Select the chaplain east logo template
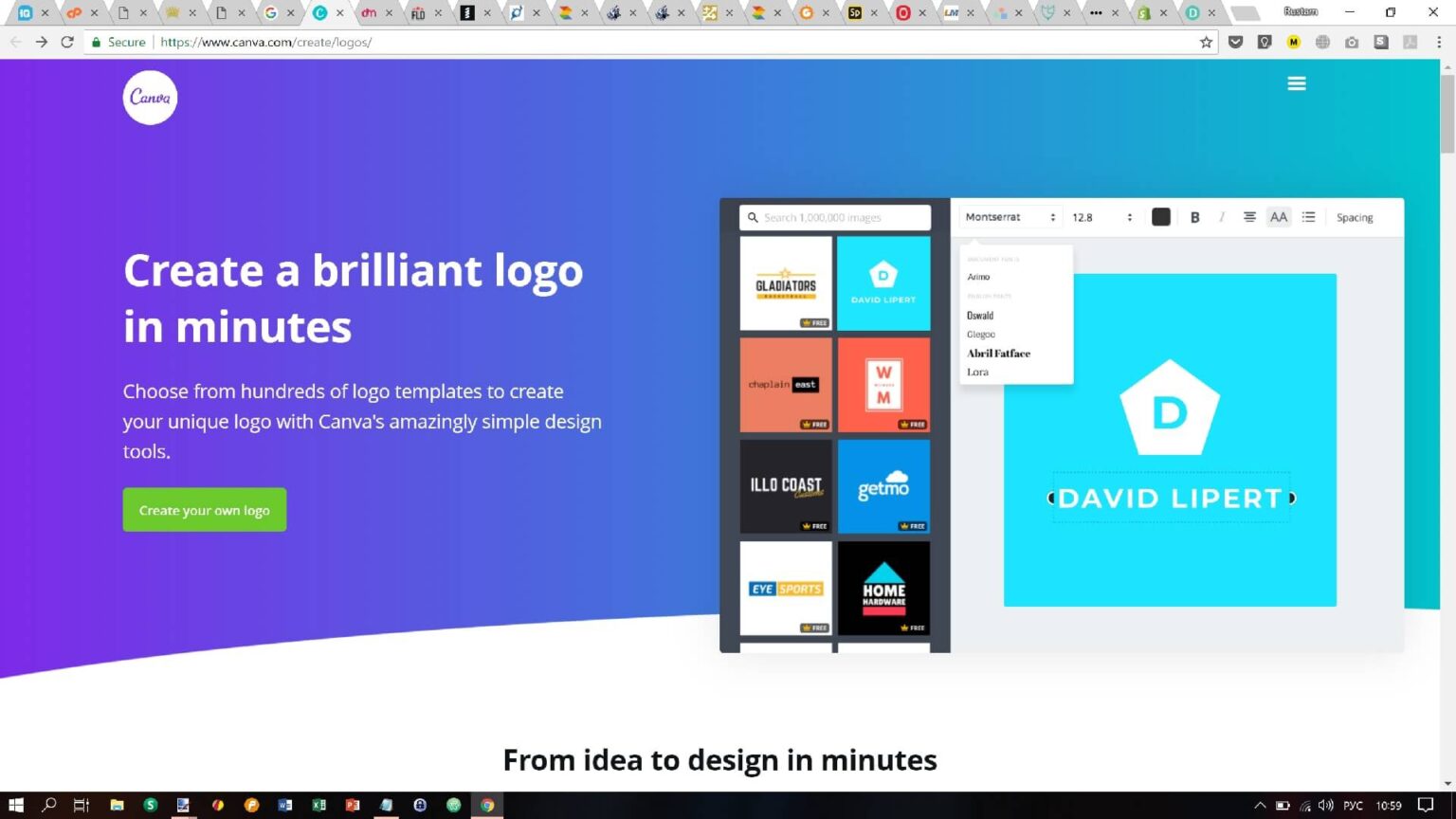This screenshot has width=1456, height=819. tap(786, 385)
